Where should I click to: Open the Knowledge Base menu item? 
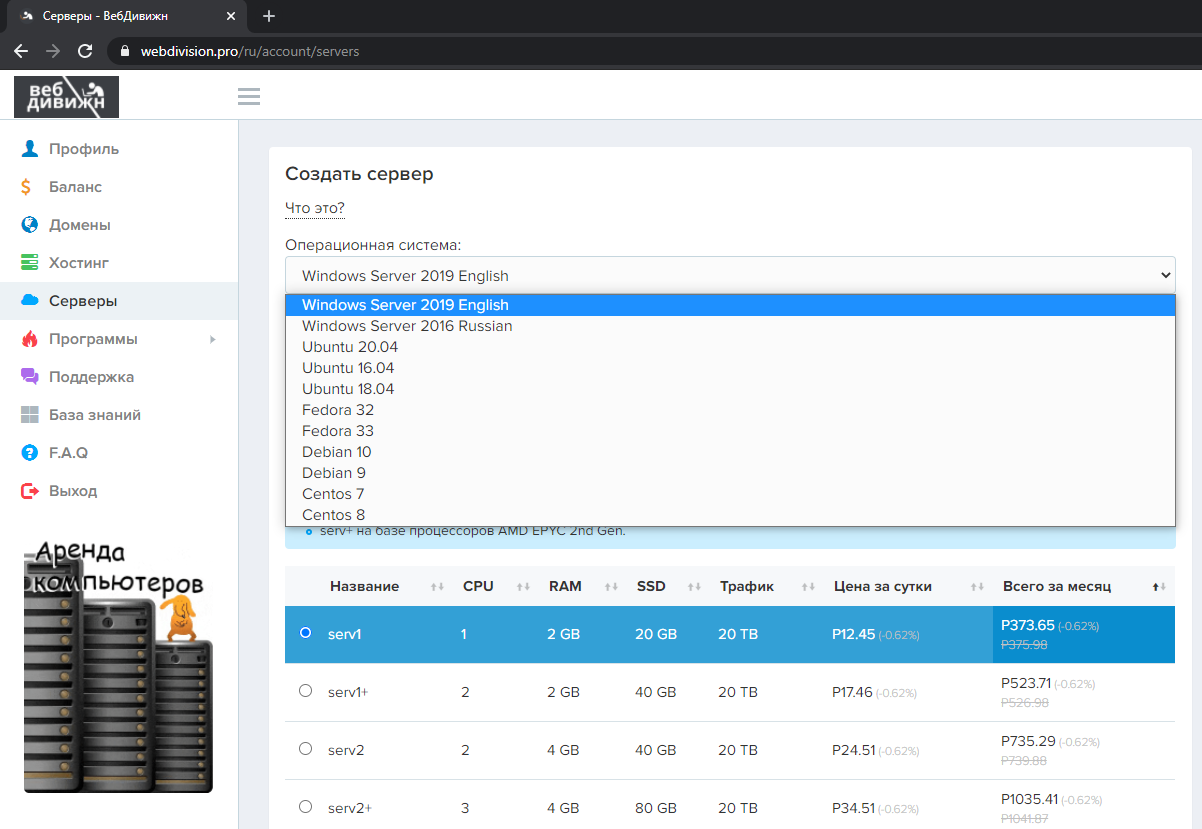click(94, 415)
